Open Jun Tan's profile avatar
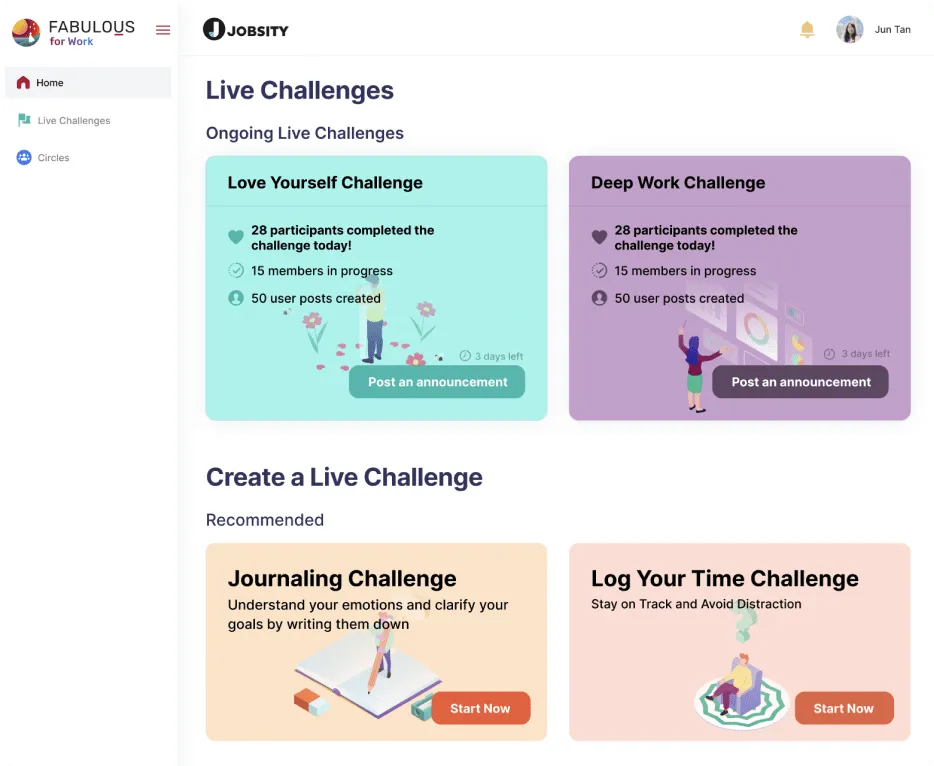 click(849, 30)
